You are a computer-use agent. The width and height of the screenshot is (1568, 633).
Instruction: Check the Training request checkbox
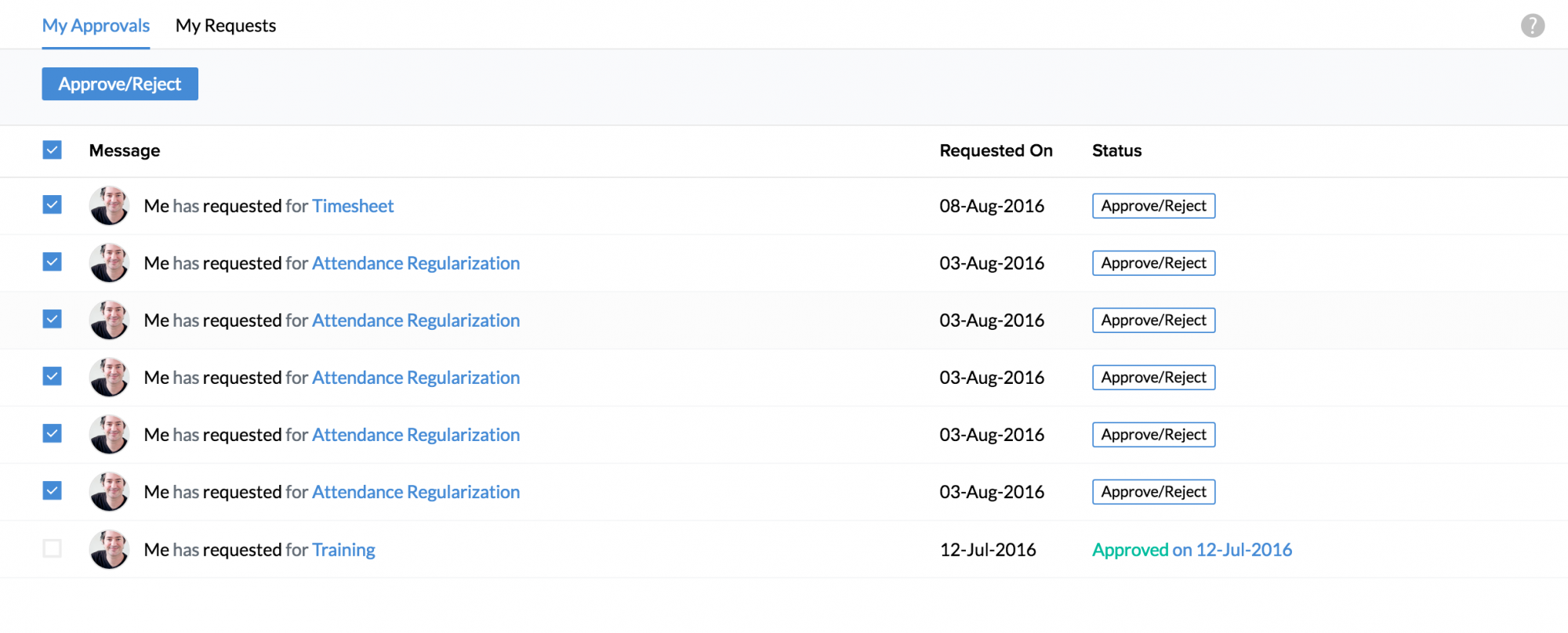53,548
